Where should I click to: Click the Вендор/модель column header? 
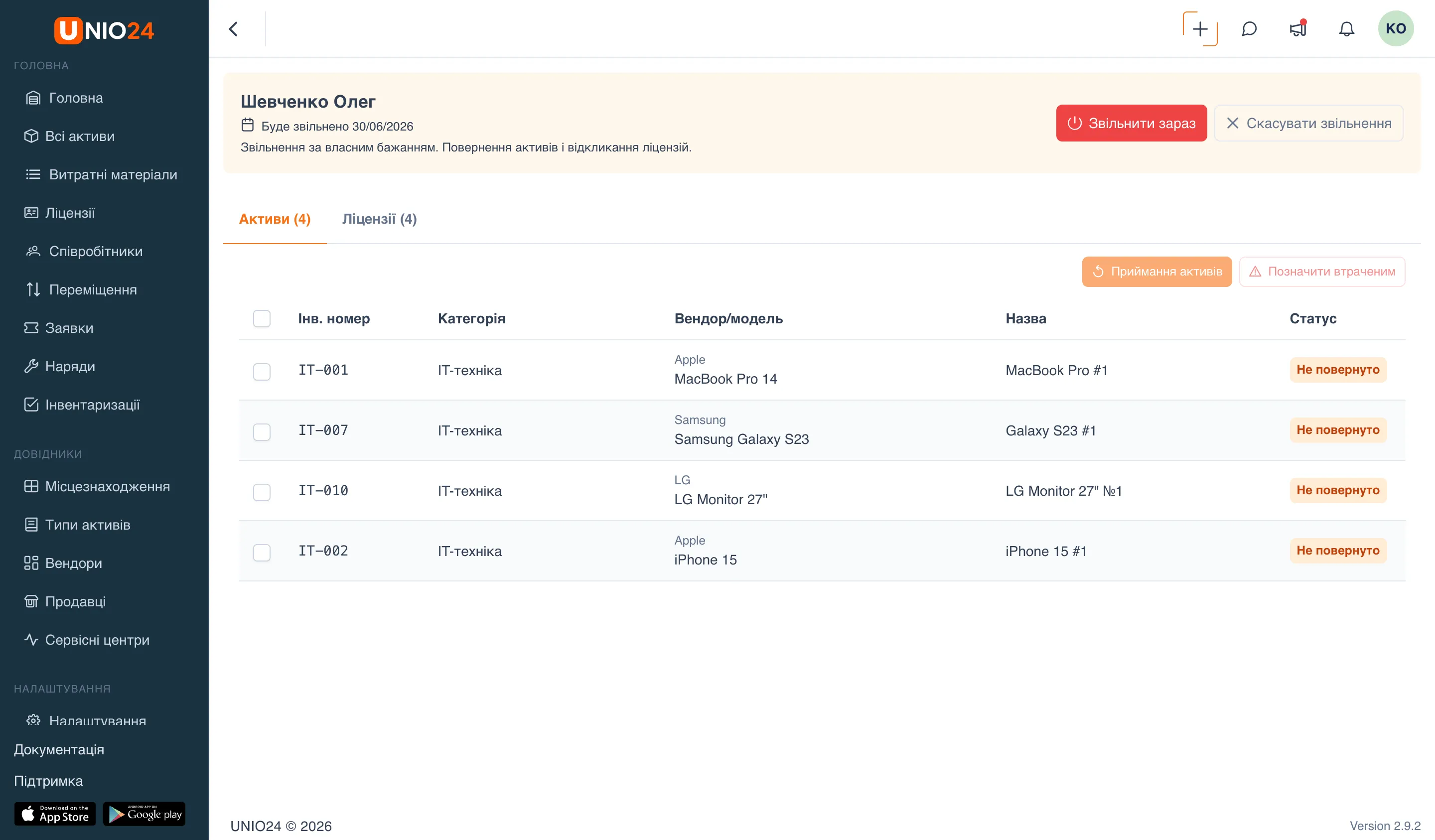[728, 318]
